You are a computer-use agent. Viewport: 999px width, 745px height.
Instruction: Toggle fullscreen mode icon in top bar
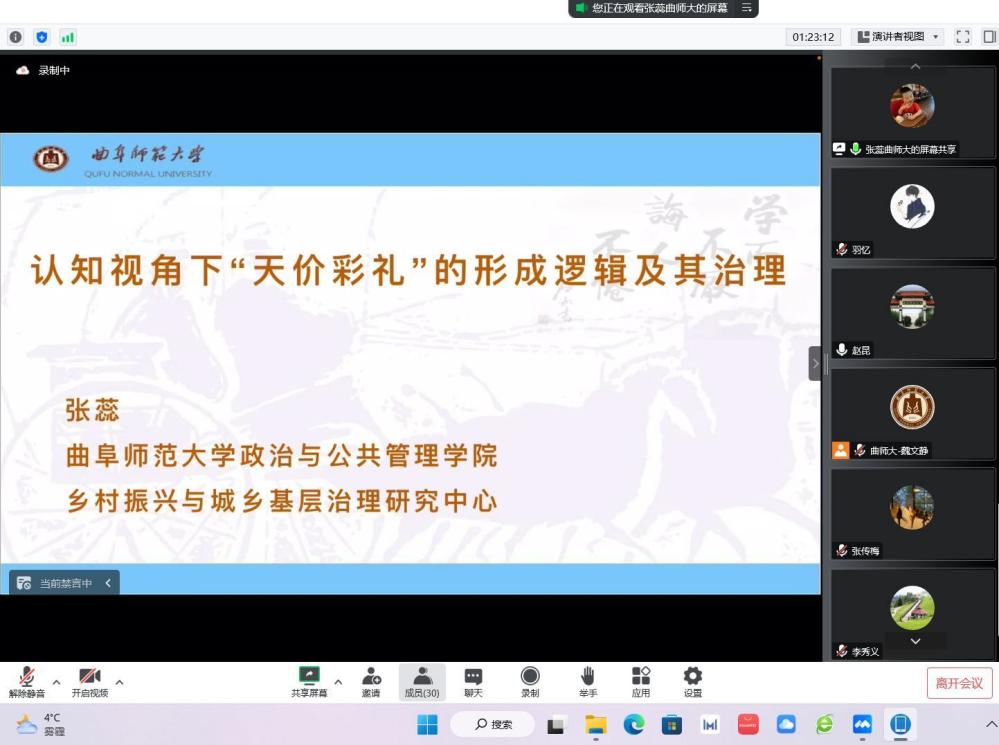963,37
